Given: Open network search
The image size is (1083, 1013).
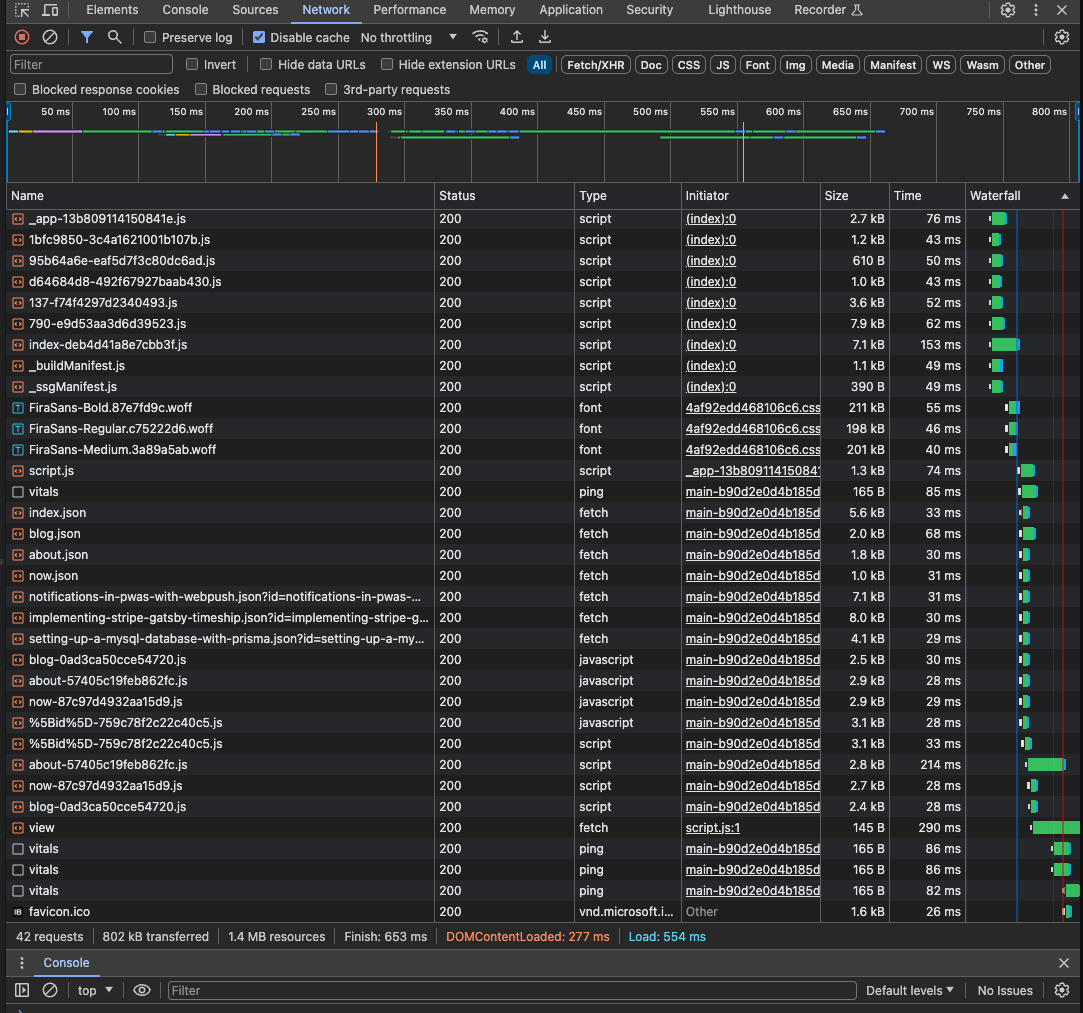Looking at the screenshot, I should click(x=114, y=37).
